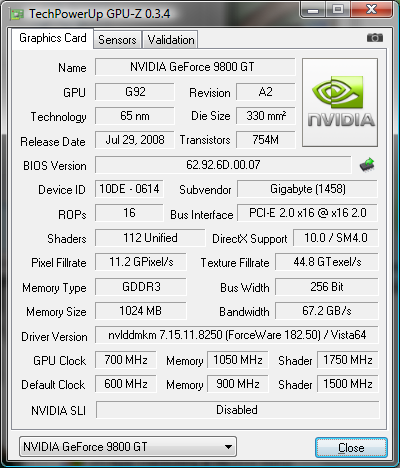Click the Revision value A2
Image resolution: width=400 pixels, height=468 pixels.
click(266, 92)
